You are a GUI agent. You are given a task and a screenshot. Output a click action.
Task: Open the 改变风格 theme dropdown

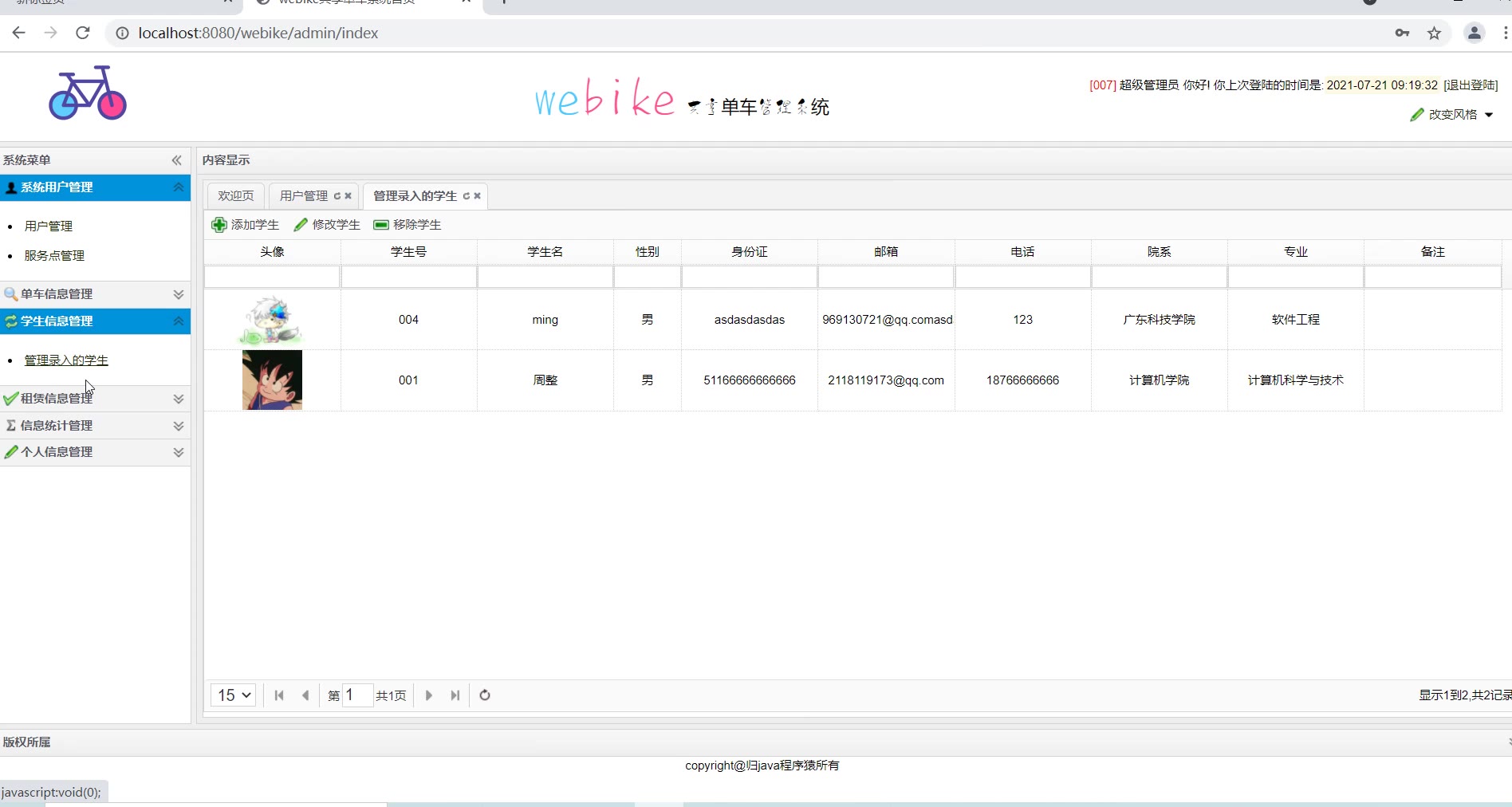click(1452, 115)
